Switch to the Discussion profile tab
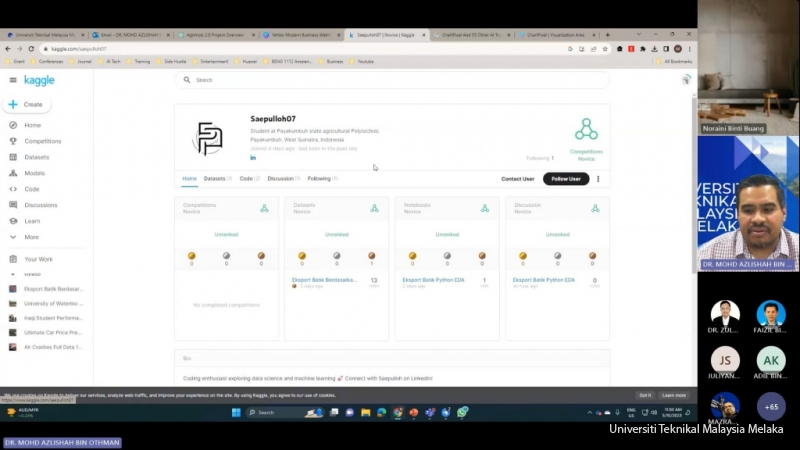Screen dimensions: 800x450 pyautogui.click(x=281, y=179)
